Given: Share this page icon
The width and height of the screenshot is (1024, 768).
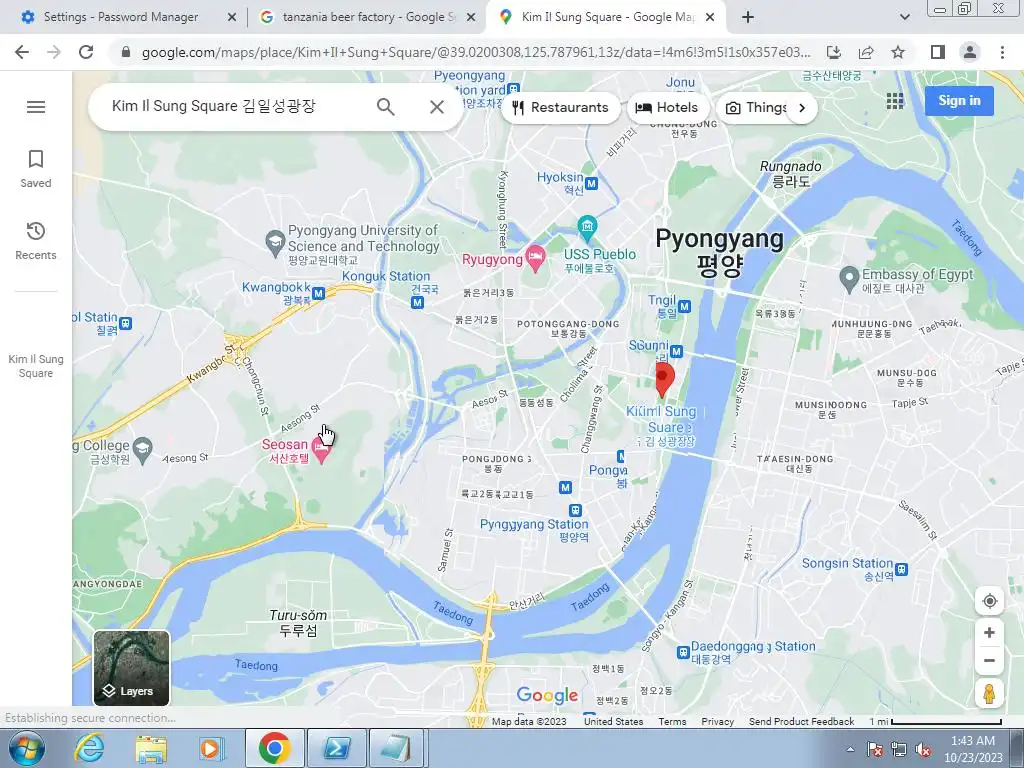Looking at the screenshot, I should click(866, 52).
